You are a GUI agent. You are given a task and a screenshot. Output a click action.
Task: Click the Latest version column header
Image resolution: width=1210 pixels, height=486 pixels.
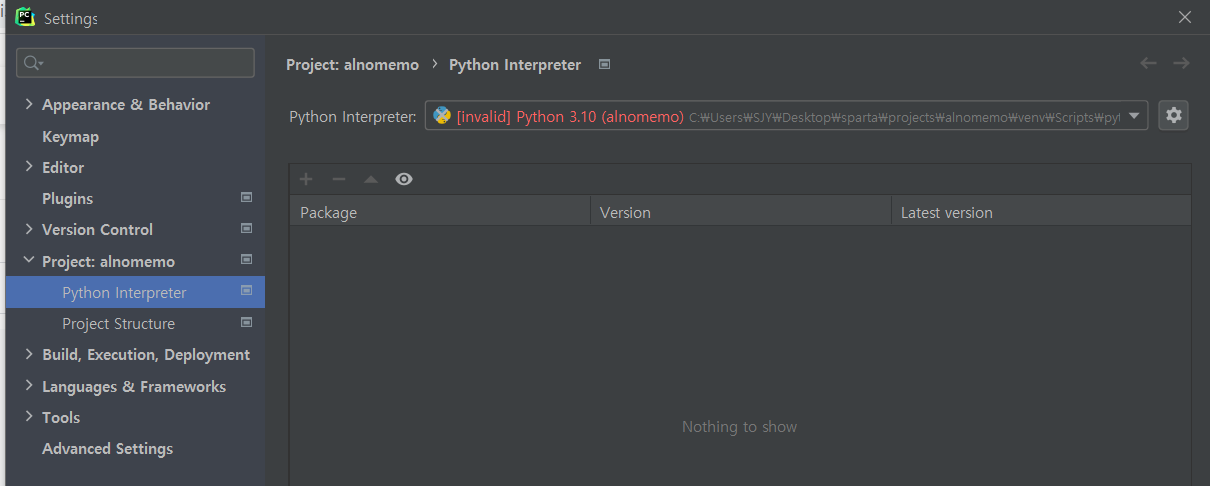click(1041, 212)
